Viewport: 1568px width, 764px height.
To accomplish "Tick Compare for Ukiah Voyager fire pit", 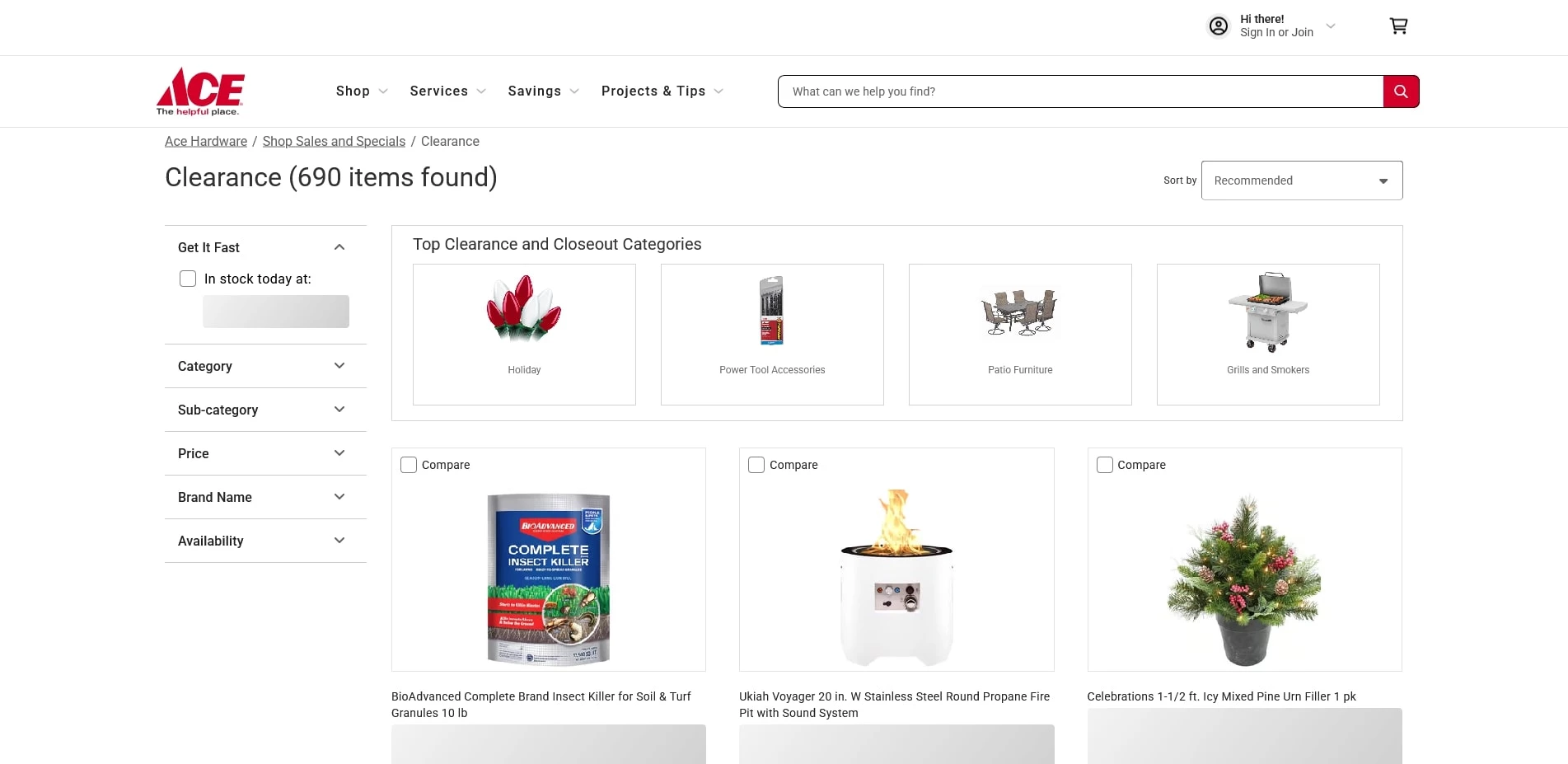I will click(x=756, y=465).
